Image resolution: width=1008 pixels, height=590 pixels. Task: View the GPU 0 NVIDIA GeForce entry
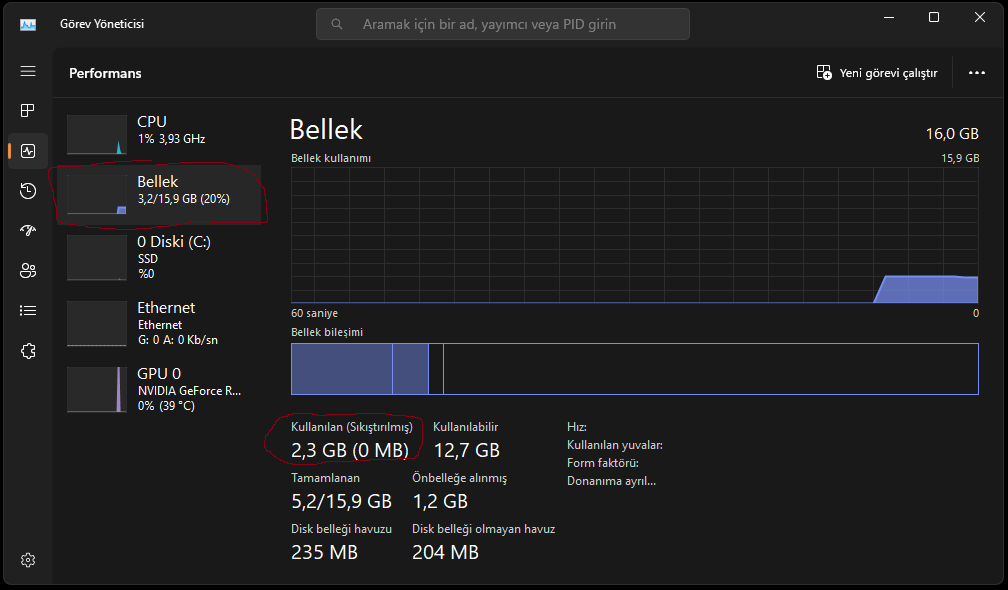160,388
